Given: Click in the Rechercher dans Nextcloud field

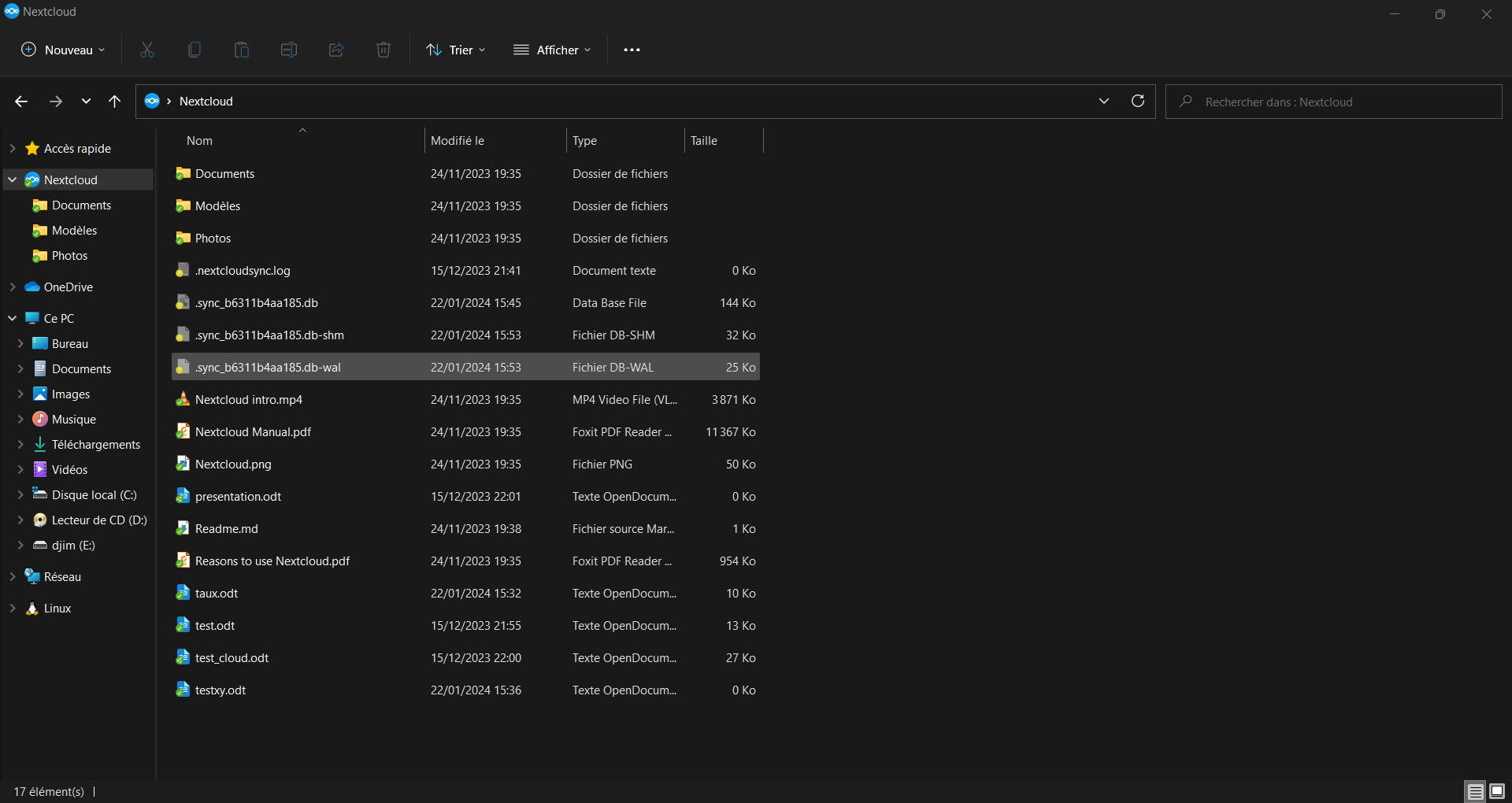Looking at the screenshot, I should tap(1334, 102).
